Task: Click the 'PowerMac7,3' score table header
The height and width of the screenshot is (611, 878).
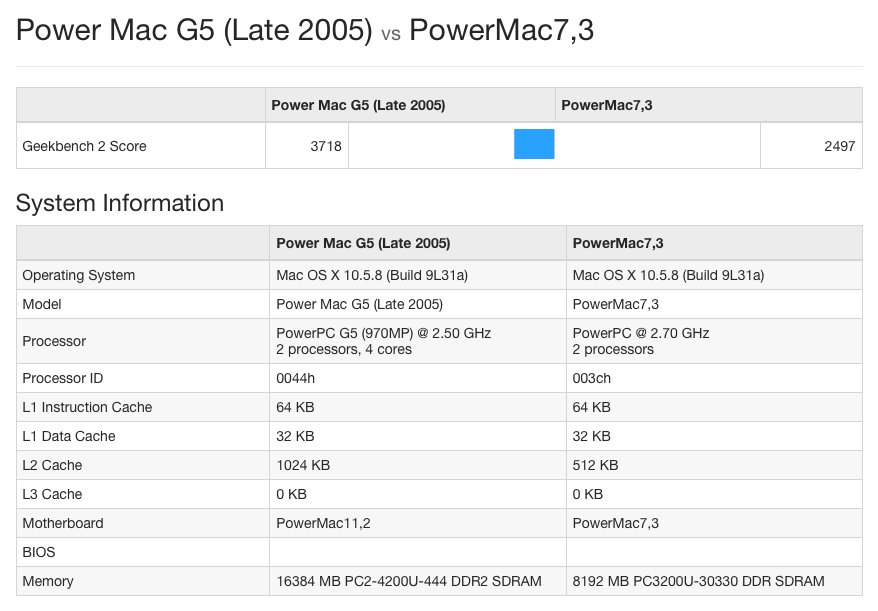Action: tap(606, 105)
